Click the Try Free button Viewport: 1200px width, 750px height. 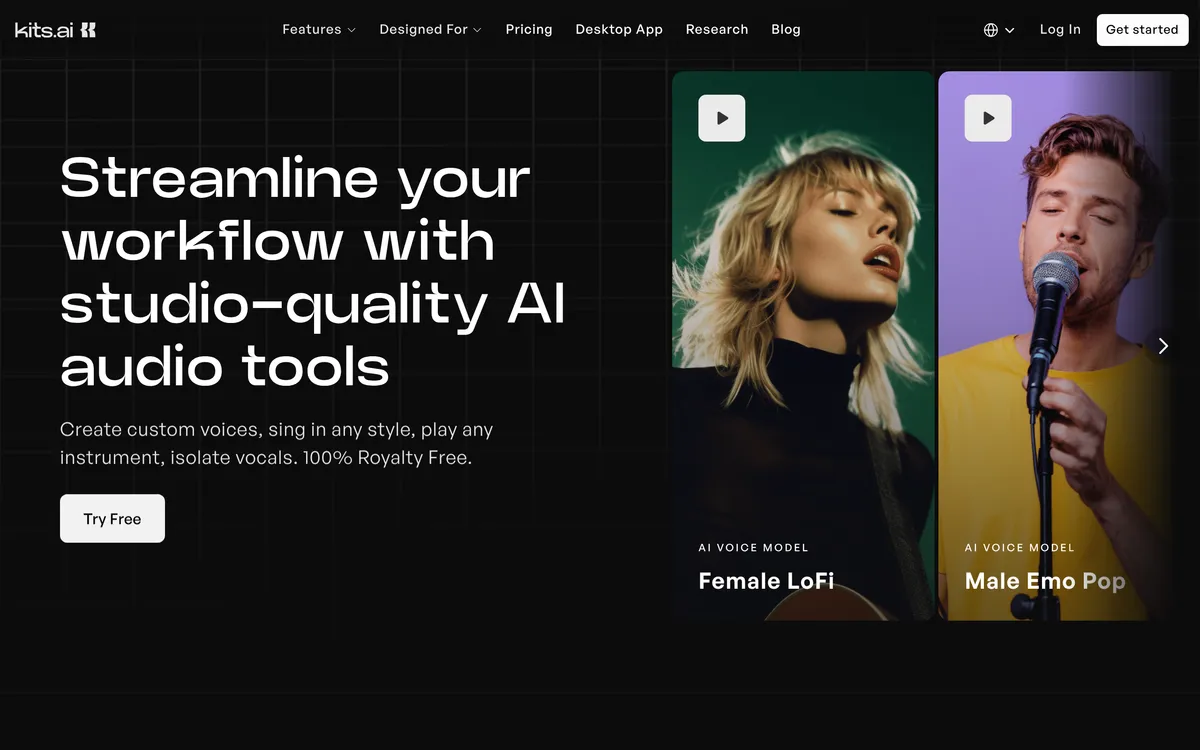click(x=112, y=519)
